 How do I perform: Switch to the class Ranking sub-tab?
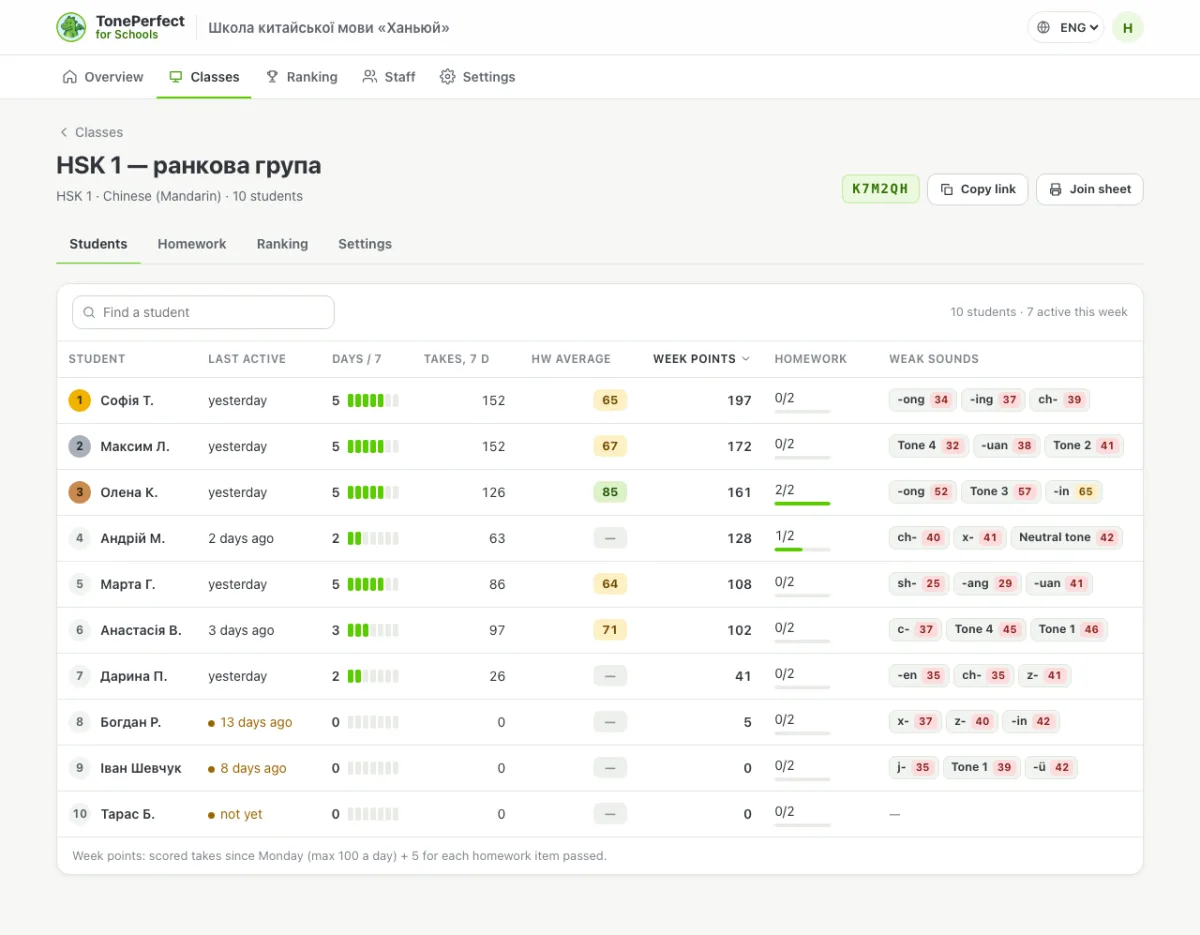point(282,244)
